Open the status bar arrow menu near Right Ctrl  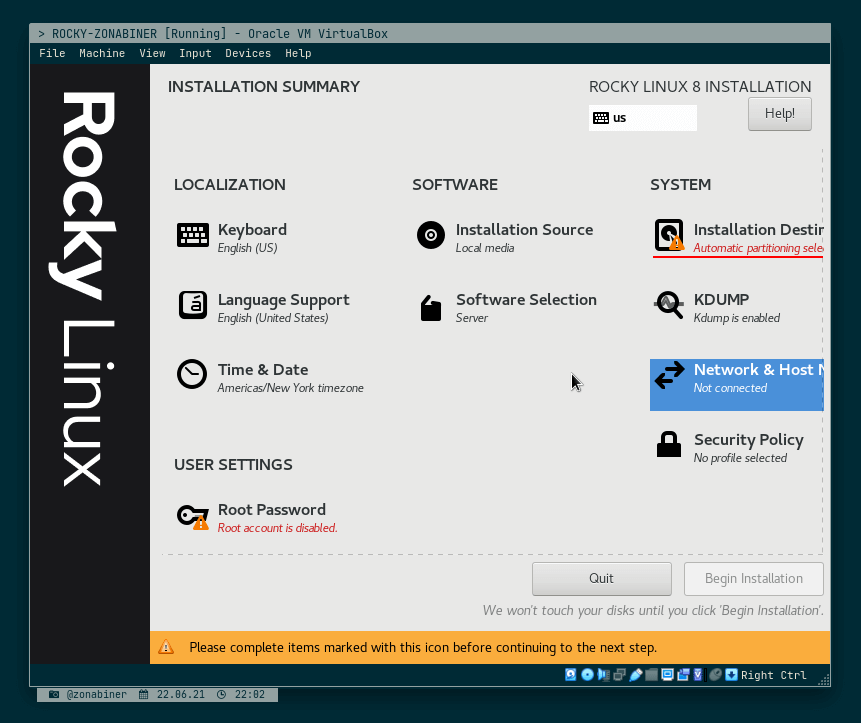click(730, 675)
